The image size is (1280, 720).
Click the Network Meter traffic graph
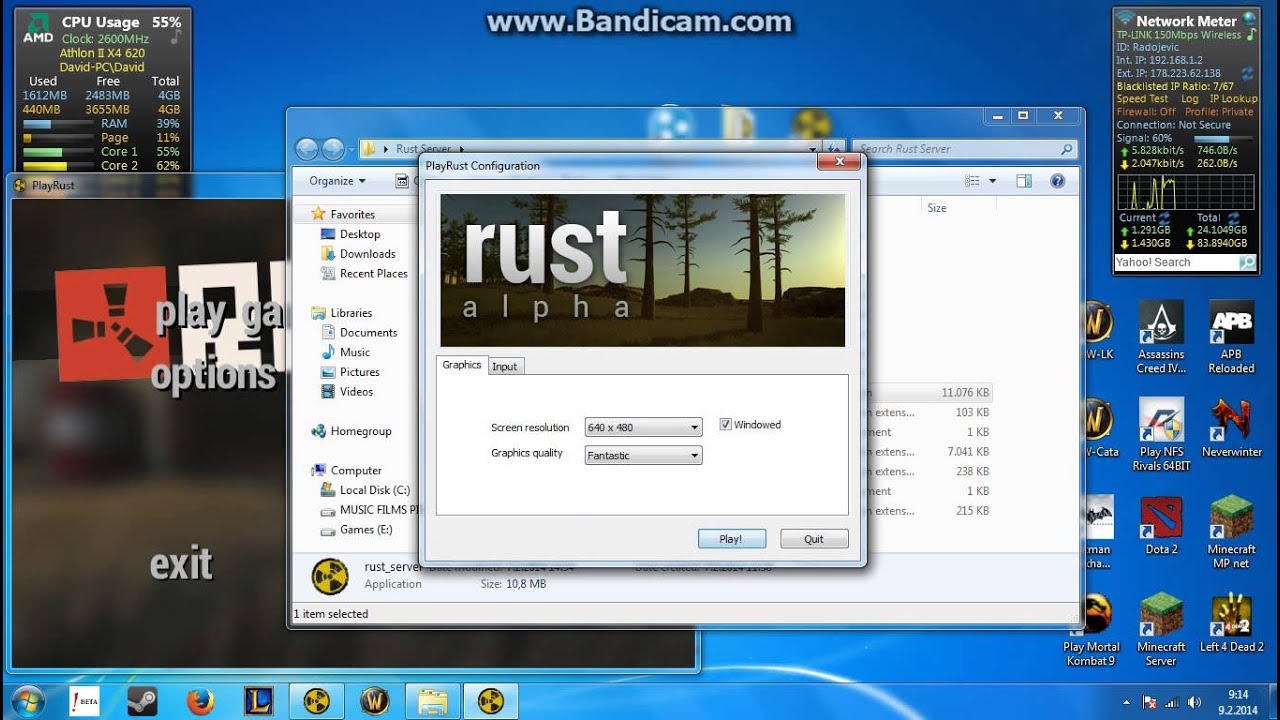tap(1185, 193)
